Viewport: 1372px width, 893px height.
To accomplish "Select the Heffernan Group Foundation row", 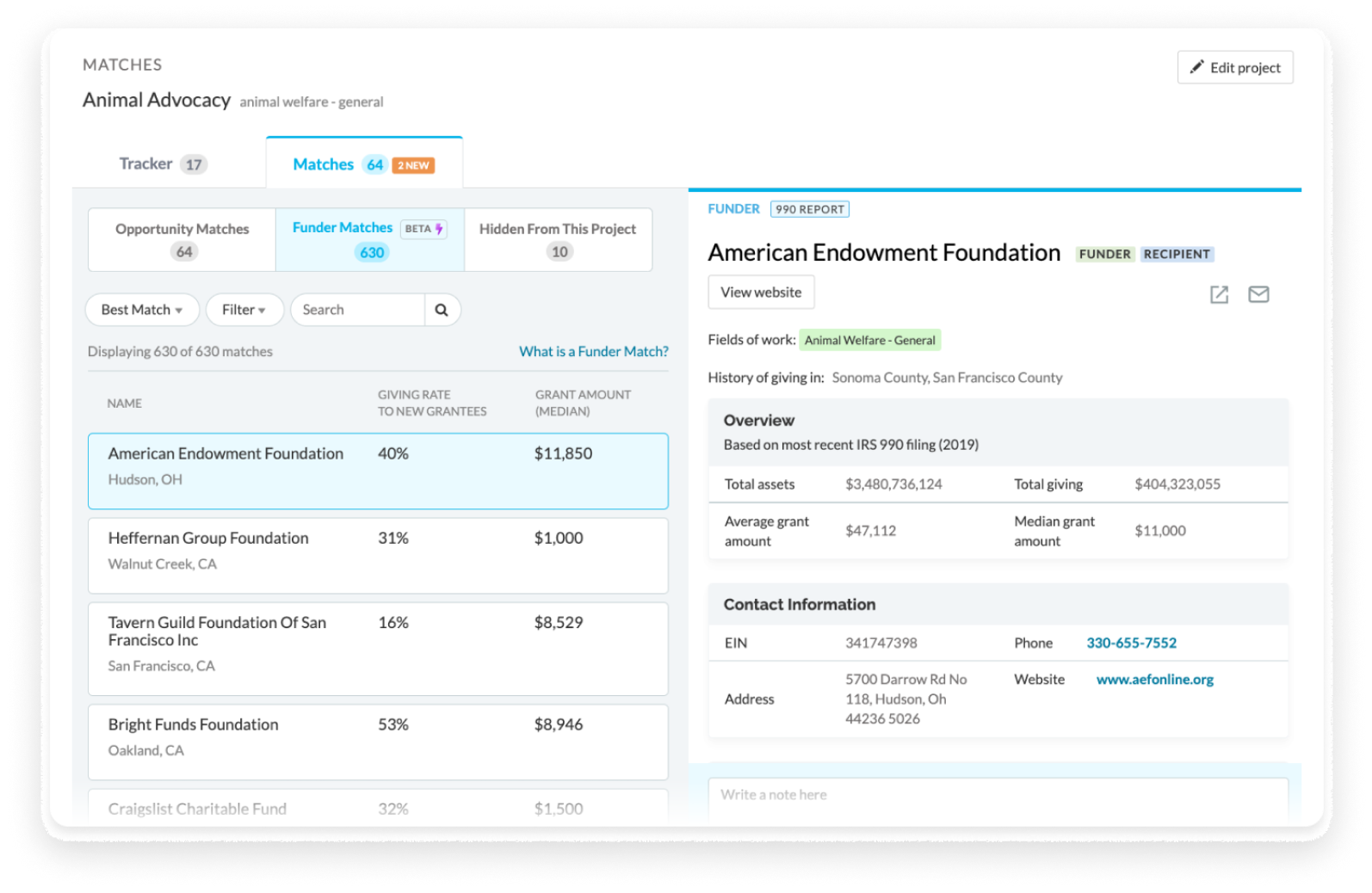I will click(x=378, y=555).
